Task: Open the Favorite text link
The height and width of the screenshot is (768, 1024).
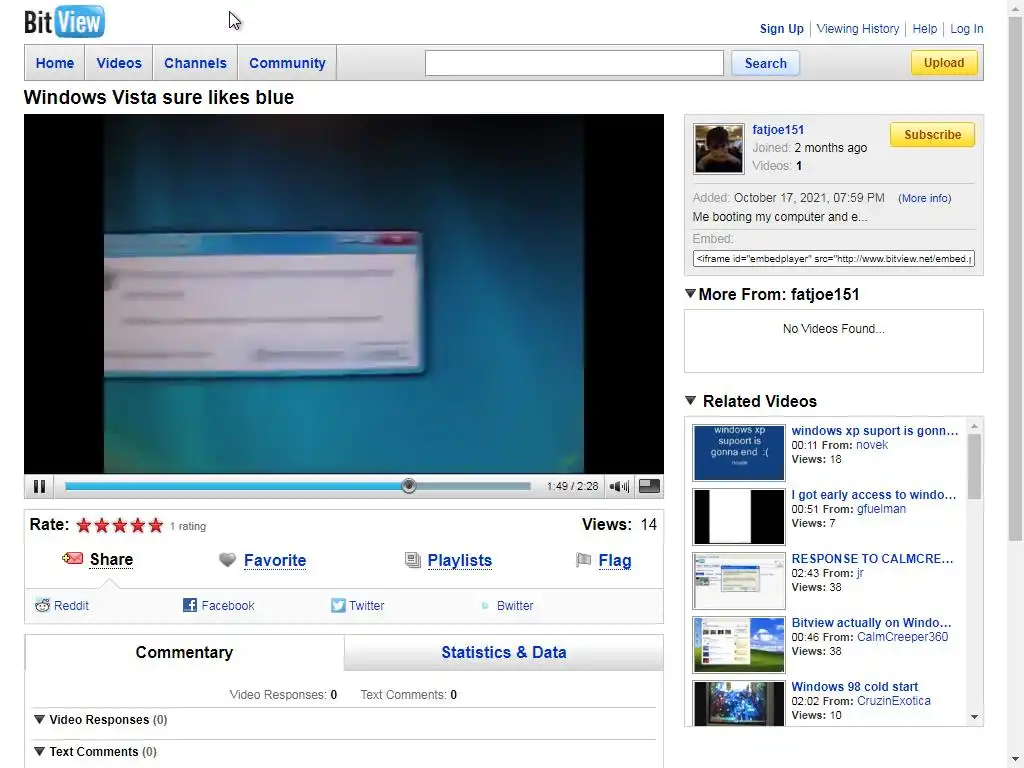Action: click(275, 560)
